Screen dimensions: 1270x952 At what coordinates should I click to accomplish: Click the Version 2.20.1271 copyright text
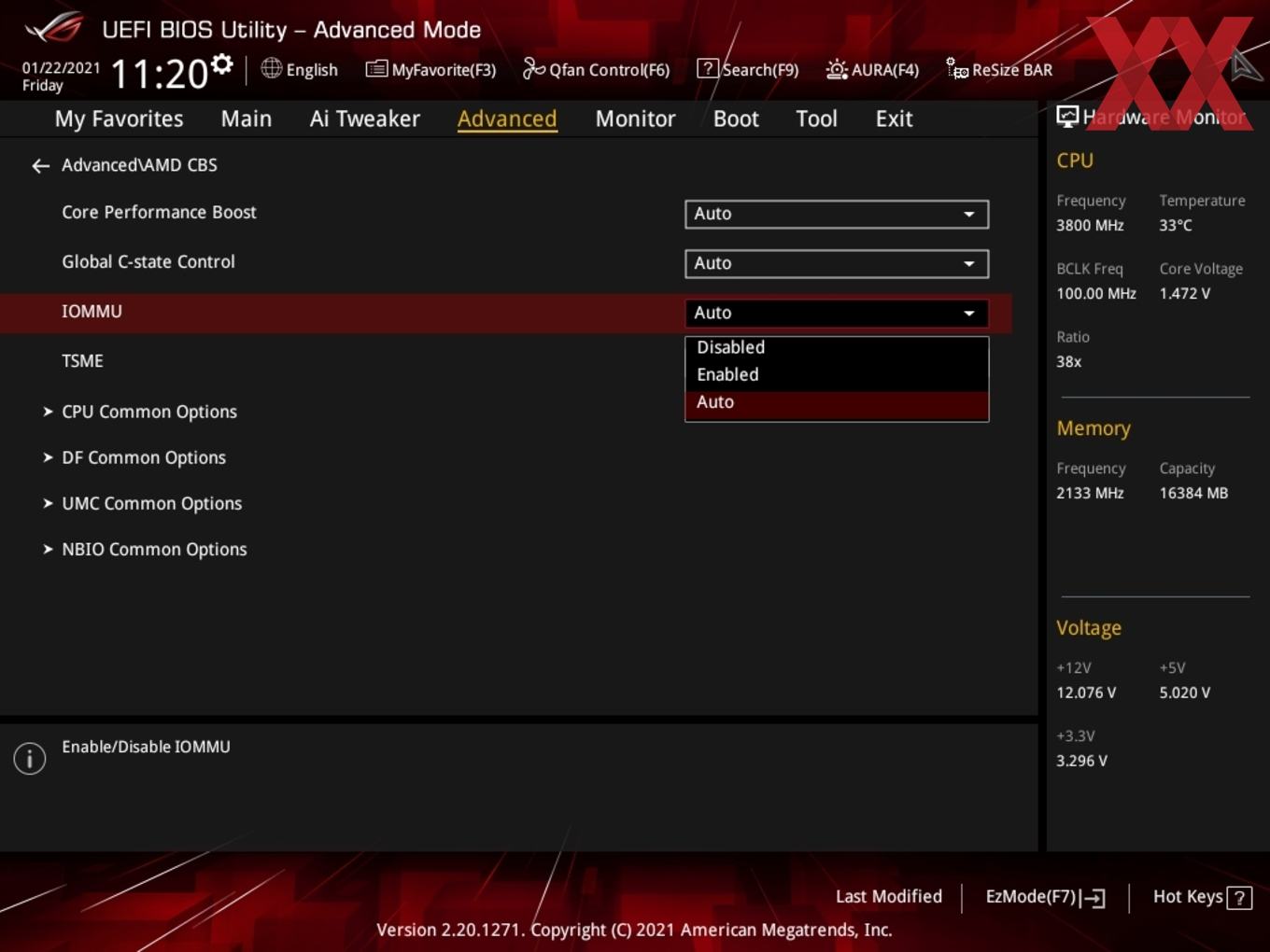click(x=634, y=930)
